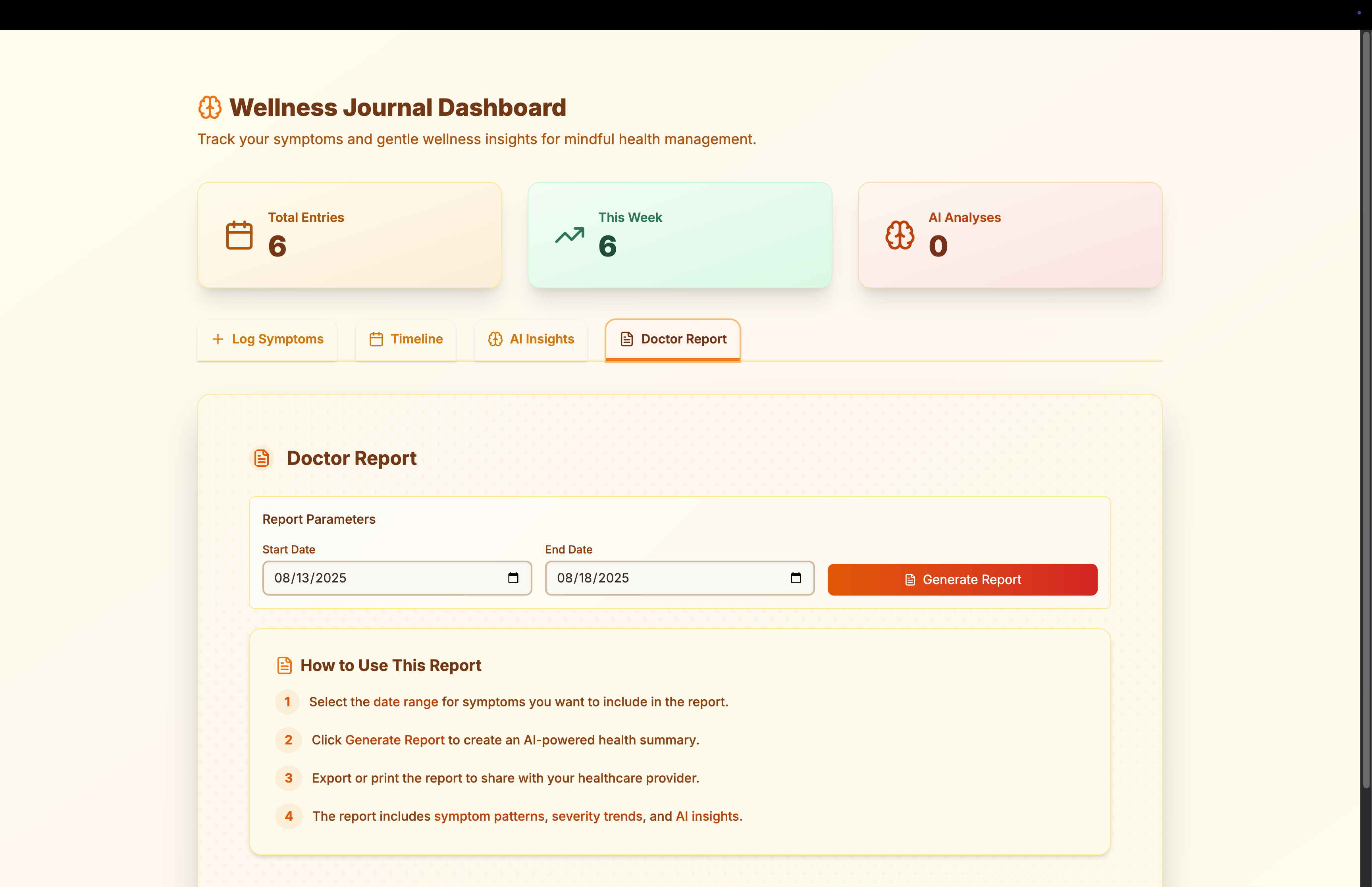
Task: Click the document icon beside Doctor Report heading
Action: (262, 459)
